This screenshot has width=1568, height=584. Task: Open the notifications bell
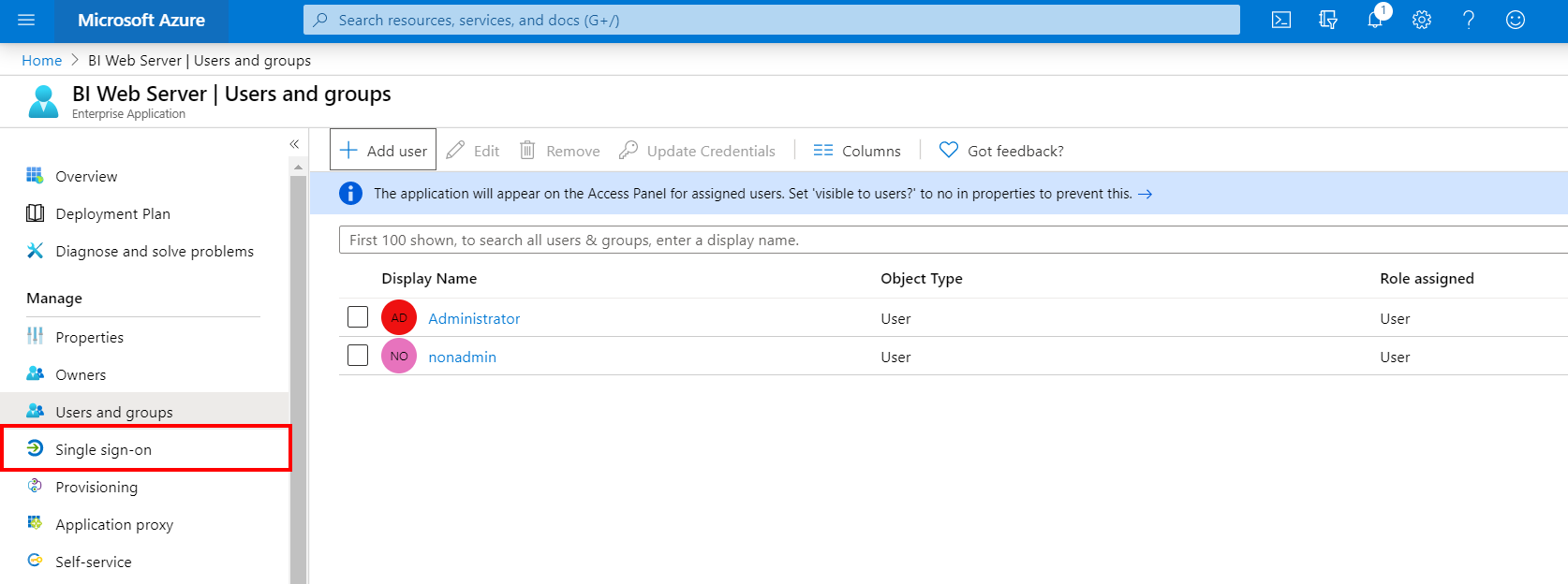tap(1375, 20)
